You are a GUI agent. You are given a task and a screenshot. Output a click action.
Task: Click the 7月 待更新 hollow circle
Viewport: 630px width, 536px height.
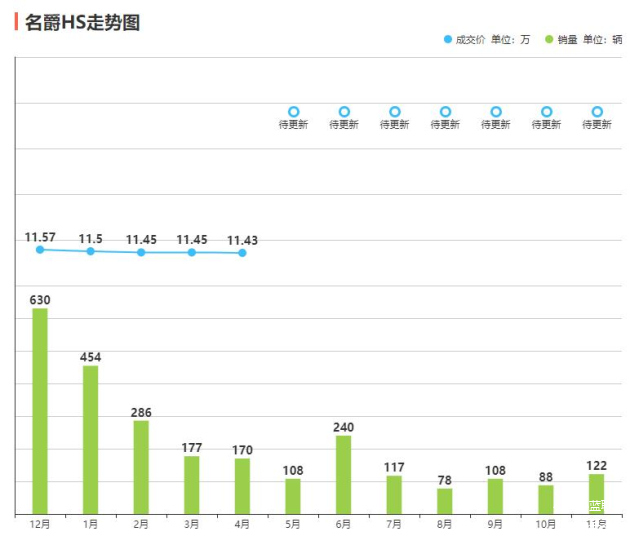[395, 111]
